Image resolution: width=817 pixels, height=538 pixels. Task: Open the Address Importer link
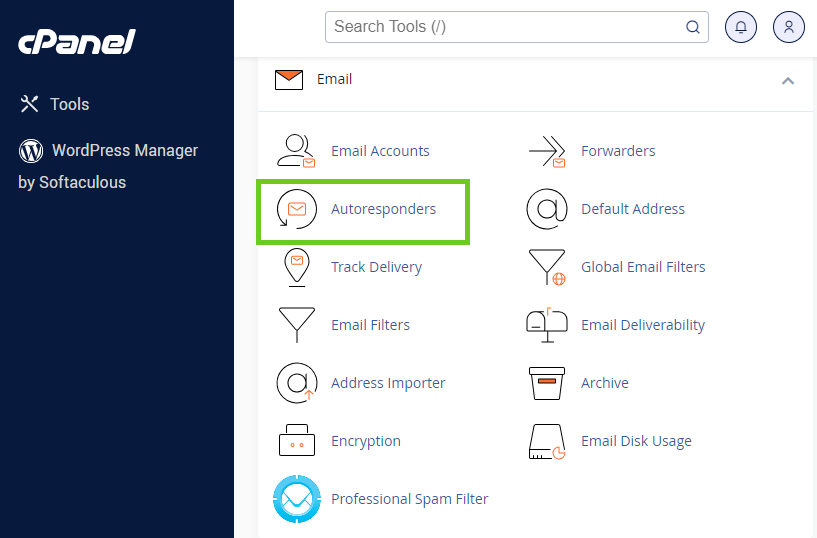(388, 383)
